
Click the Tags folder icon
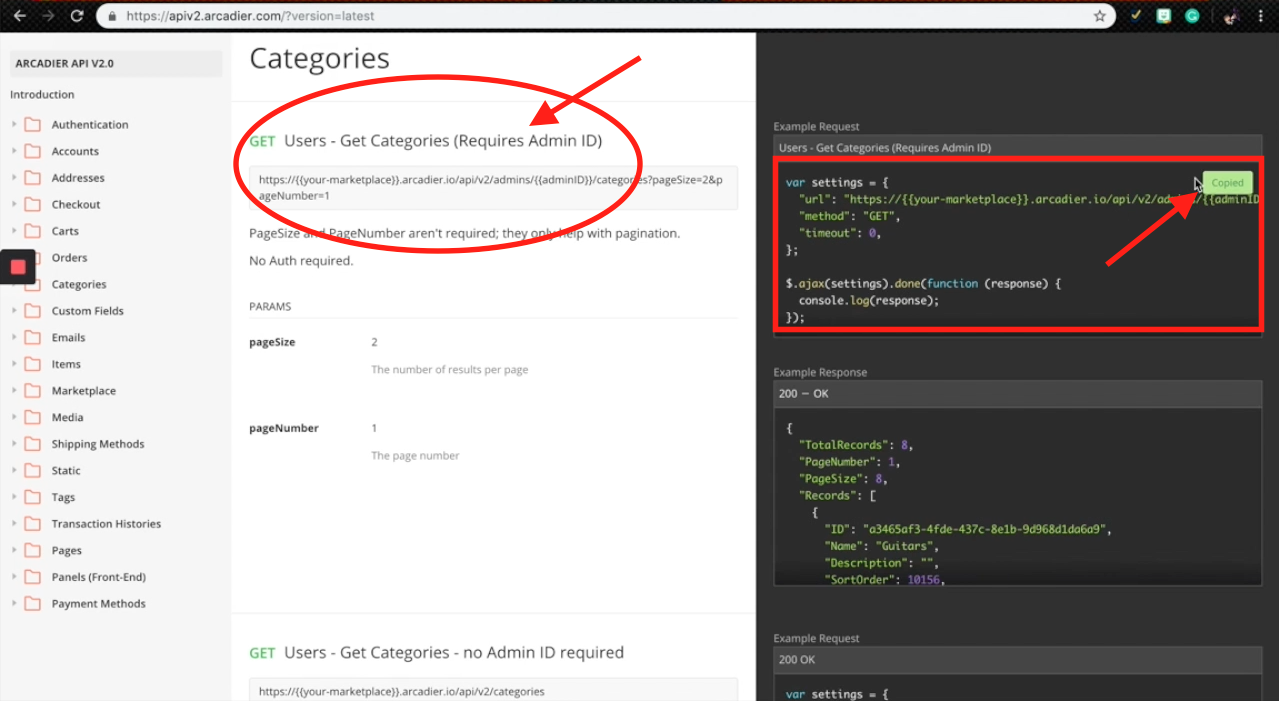coord(33,497)
